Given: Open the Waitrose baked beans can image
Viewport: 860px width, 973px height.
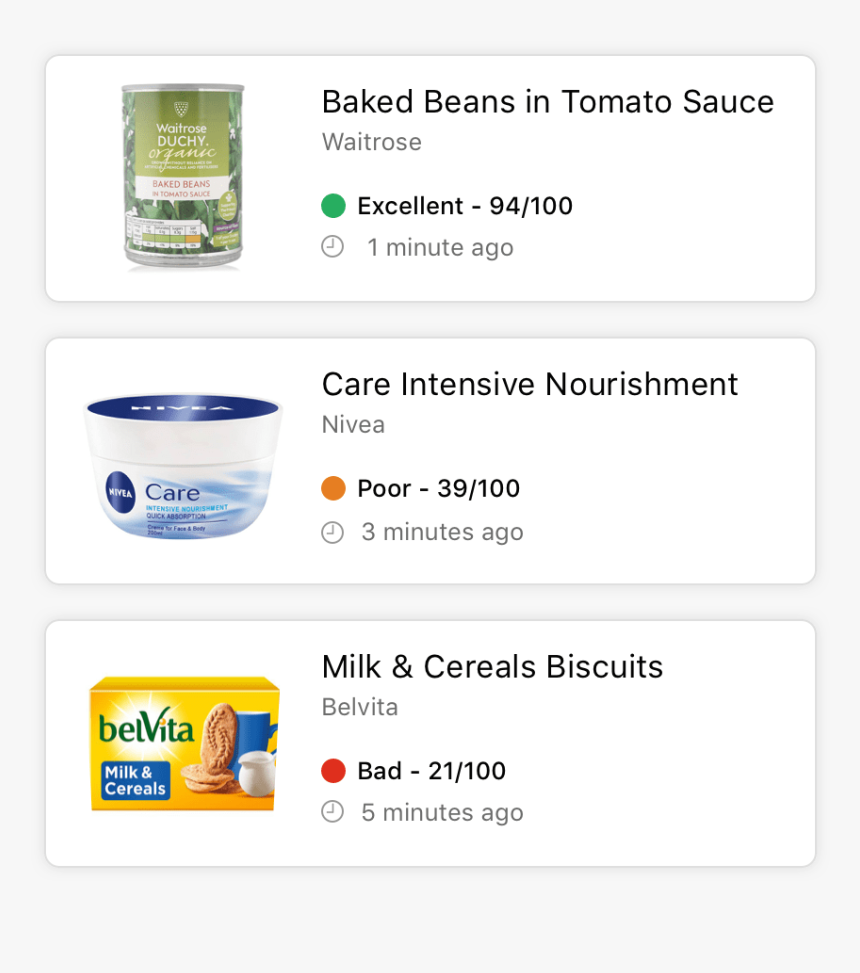Looking at the screenshot, I should click(x=182, y=177).
